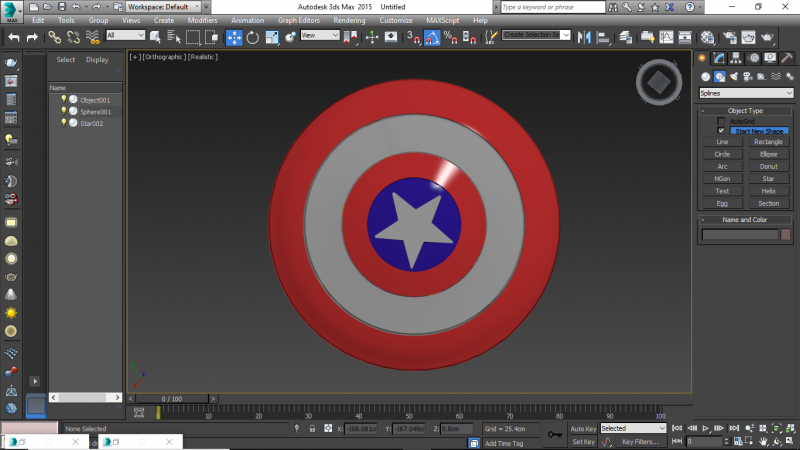Toggle visibility bulb of Sphere001
Image resolution: width=800 pixels, height=450 pixels.
[64, 111]
